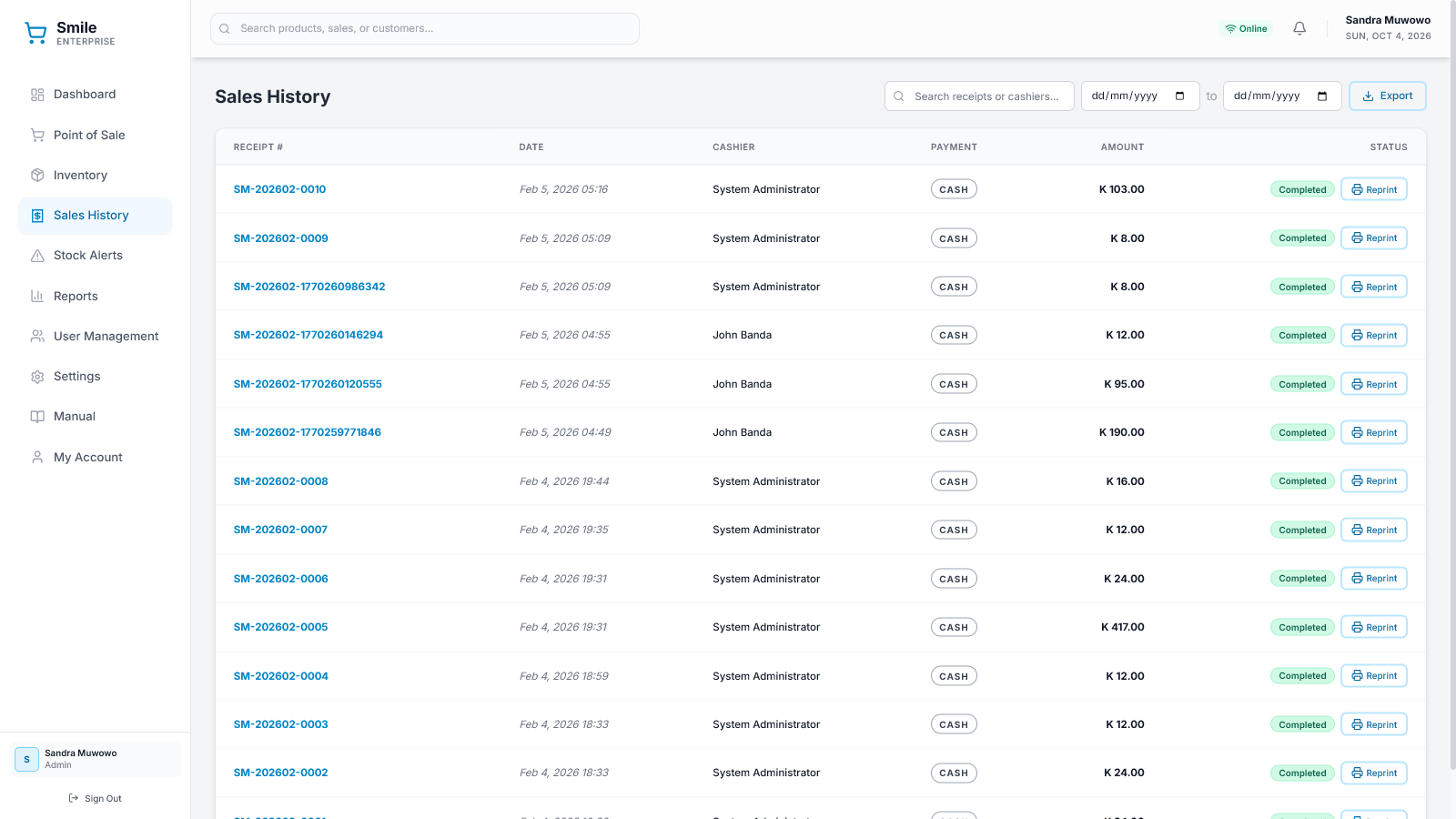Reprint receipt SM-202602-1770260146294
The width and height of the screenshot is (1456, 819).
click(x=1374, y=335)
